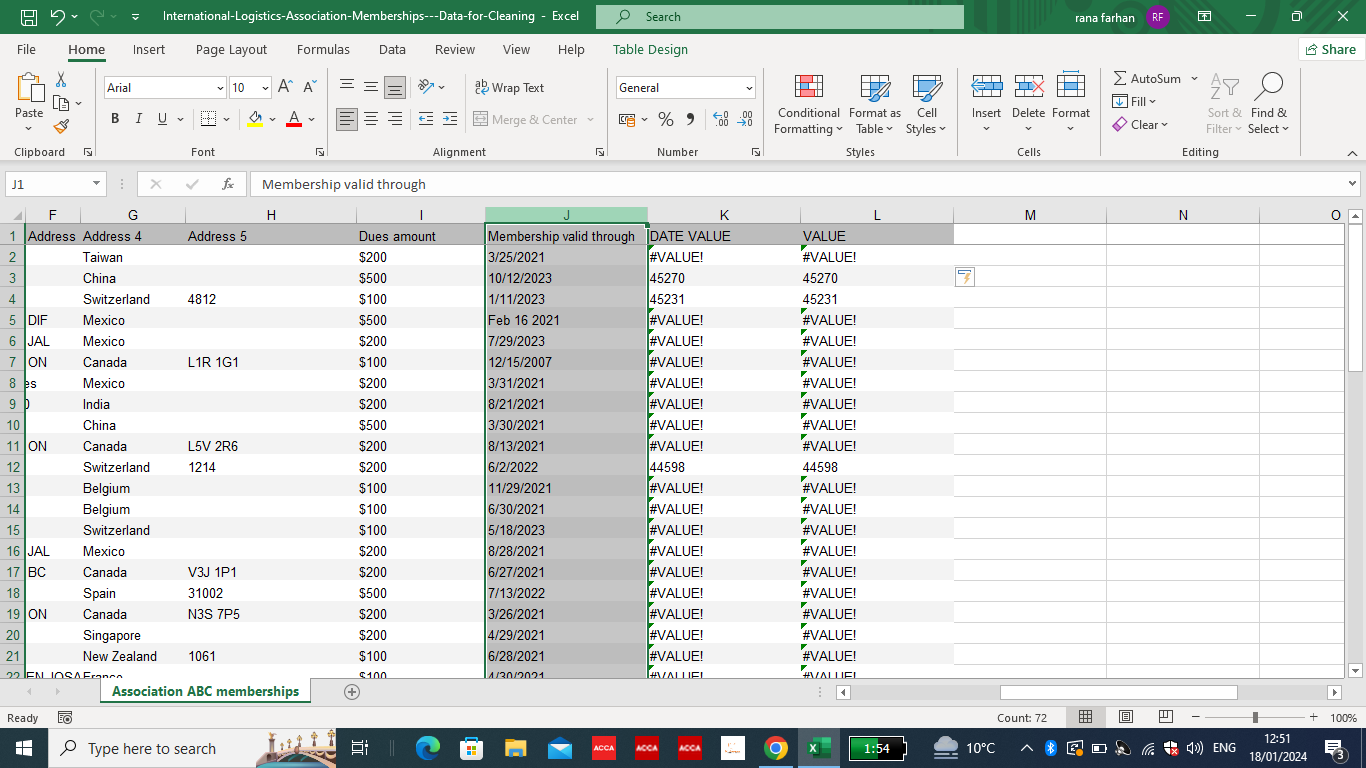
Task: Apply the red Font Color swatch
Action: [294, 119]
